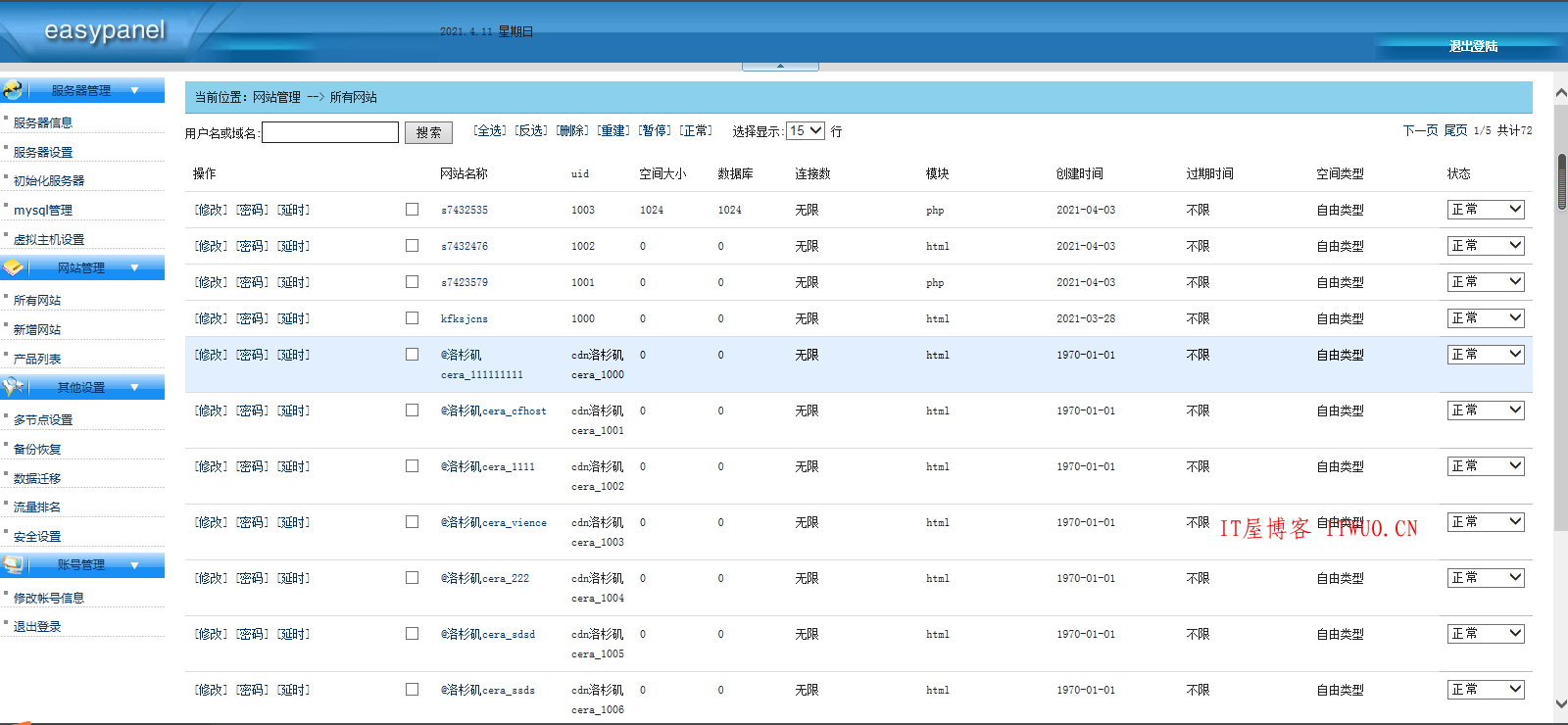Viewport: 1568px width, 725px height.
Task: Open 所有网站 in sidebar
Action: point(37,300)
